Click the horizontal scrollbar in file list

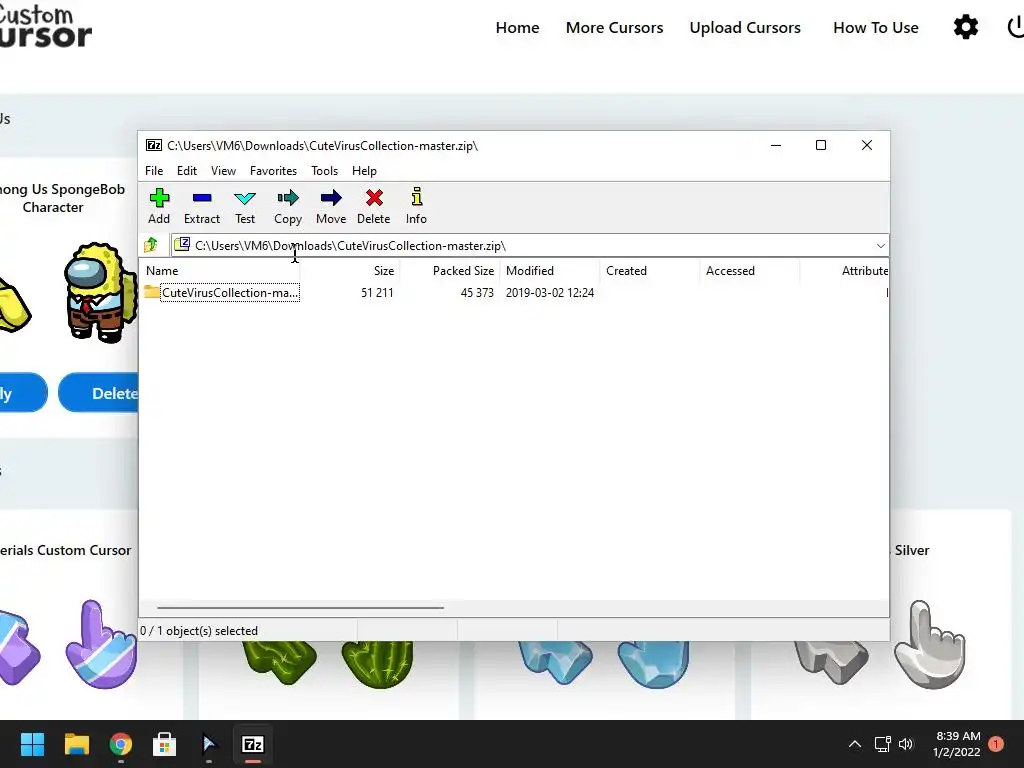pos(300,607)
